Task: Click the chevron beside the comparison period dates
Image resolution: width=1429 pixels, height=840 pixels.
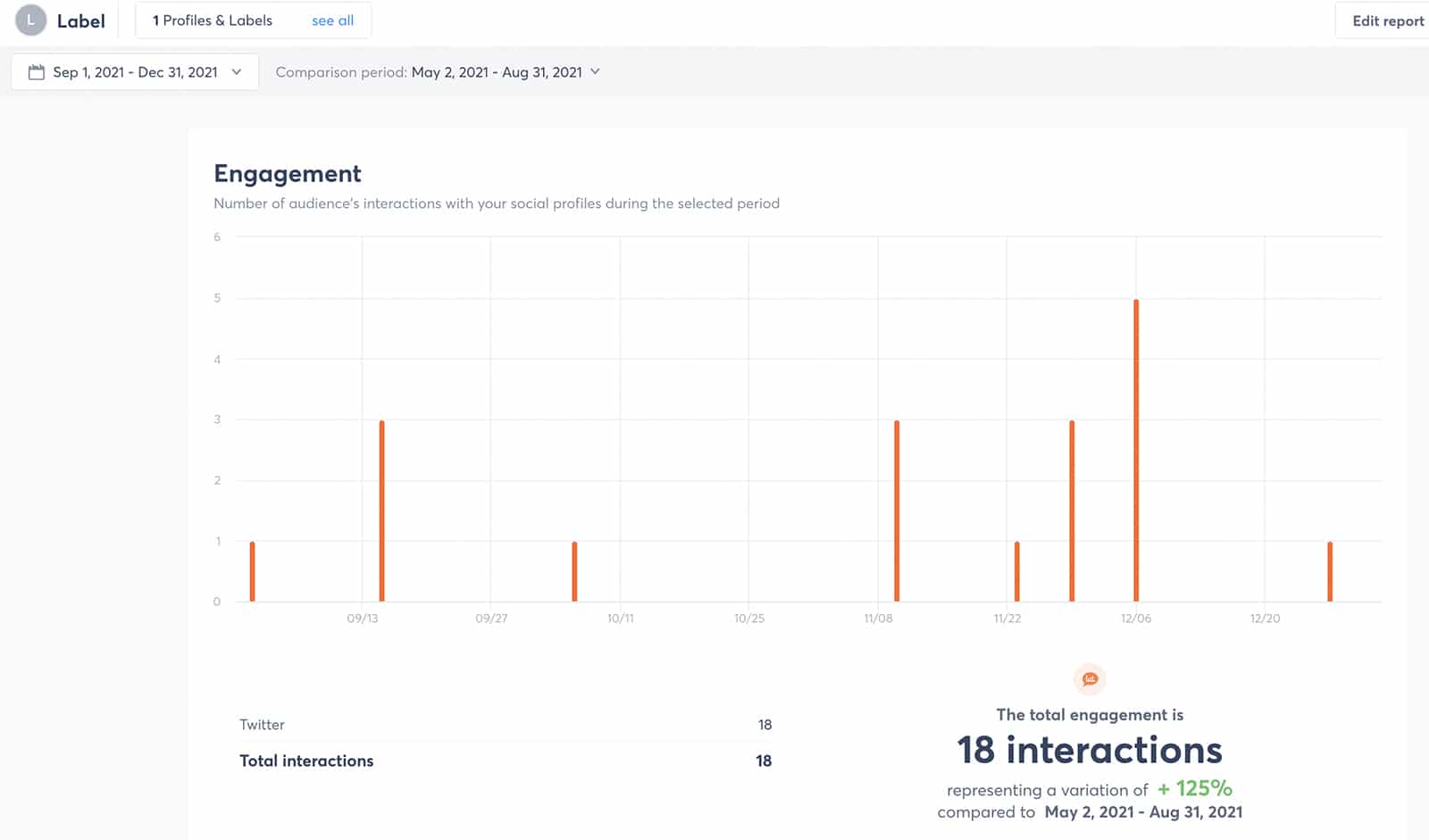Action: click(x=597, y=72)
